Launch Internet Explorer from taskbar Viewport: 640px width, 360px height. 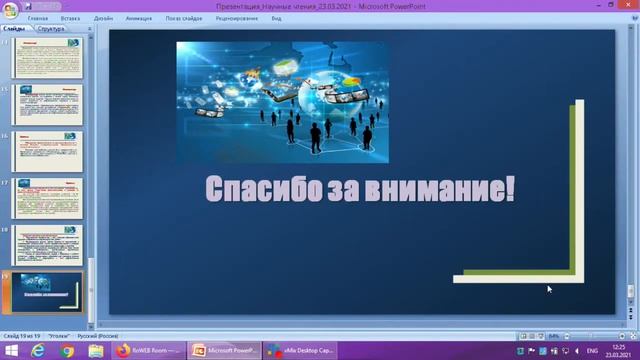(x=38, y=351)
